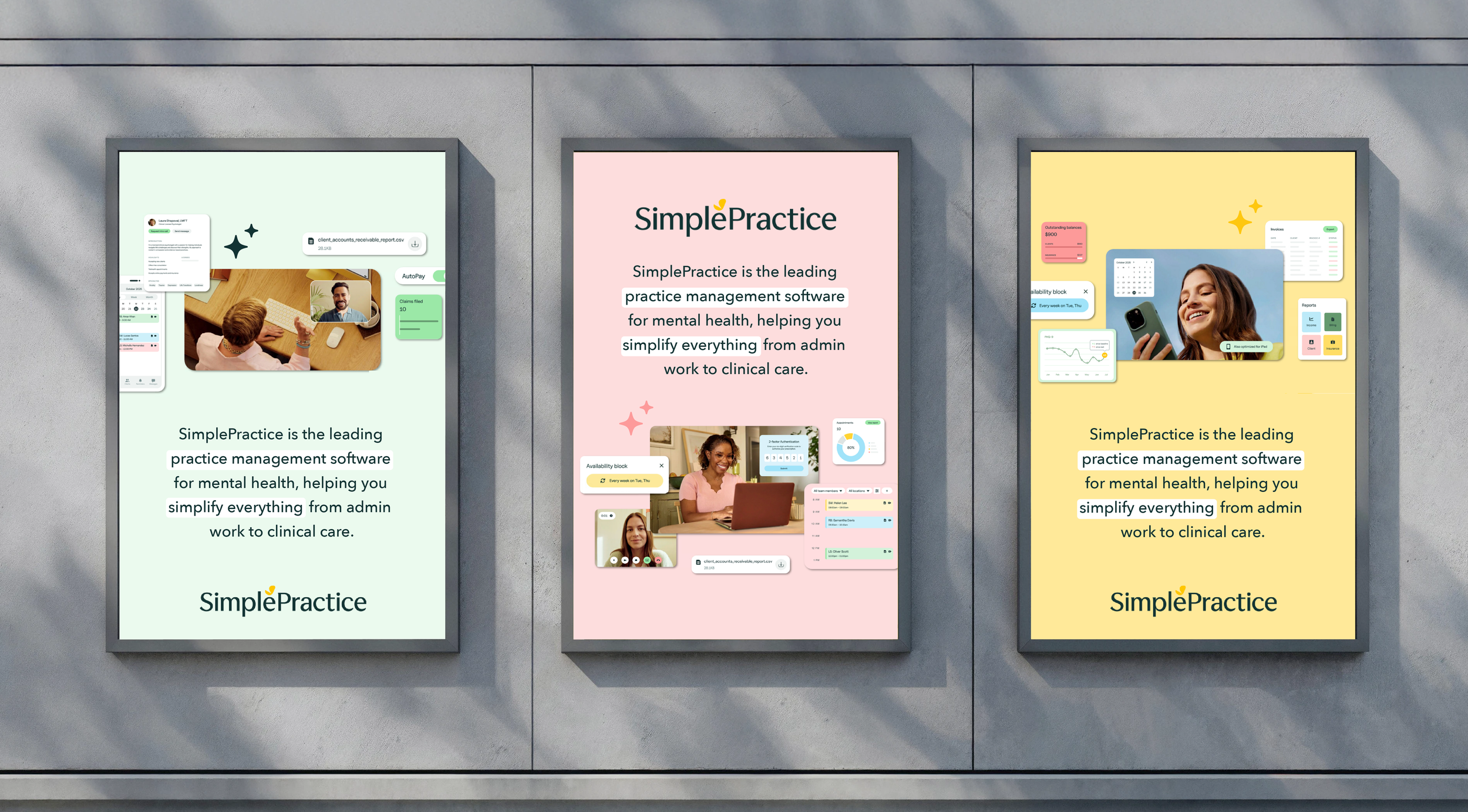The width and height of the screenshot is (1468, 812).
Task: Open the Income report tile
Action: (1311, 322)
